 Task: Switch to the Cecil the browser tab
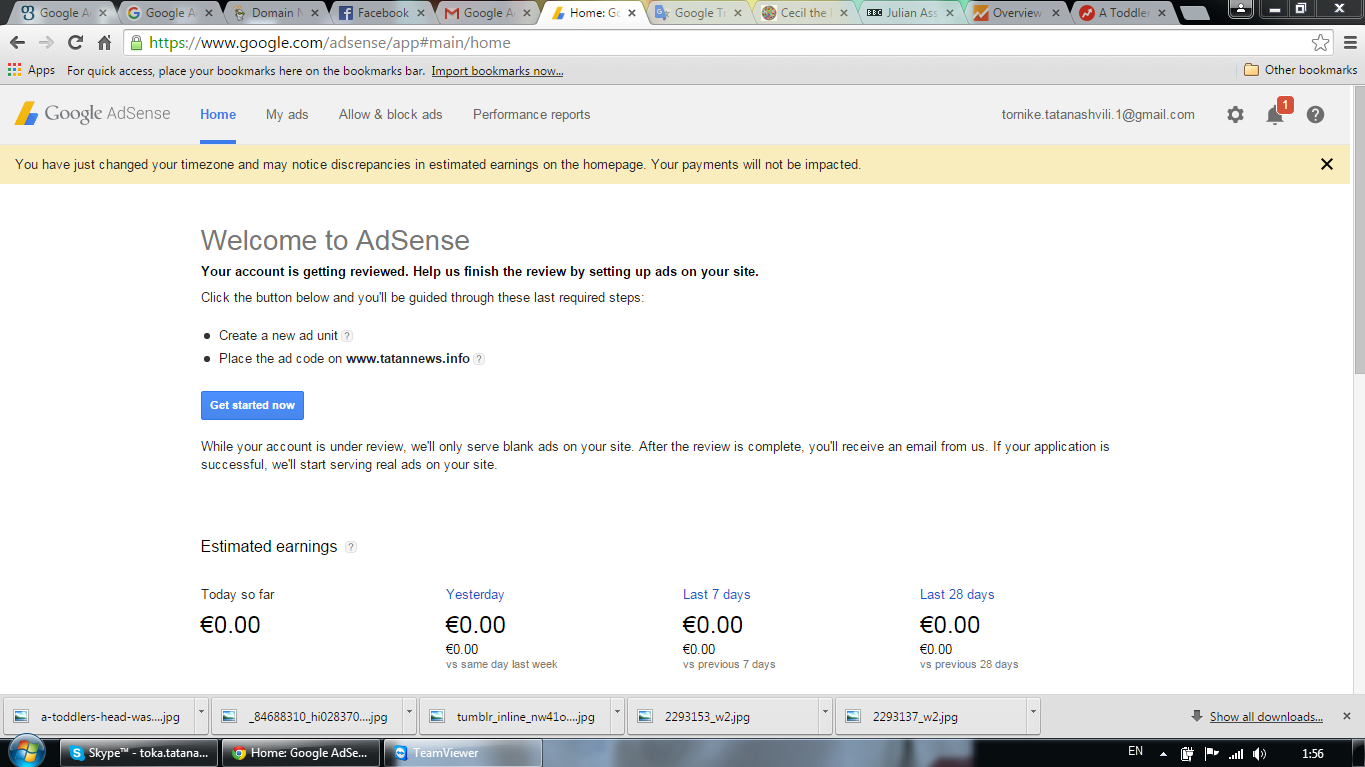[803, 13]
